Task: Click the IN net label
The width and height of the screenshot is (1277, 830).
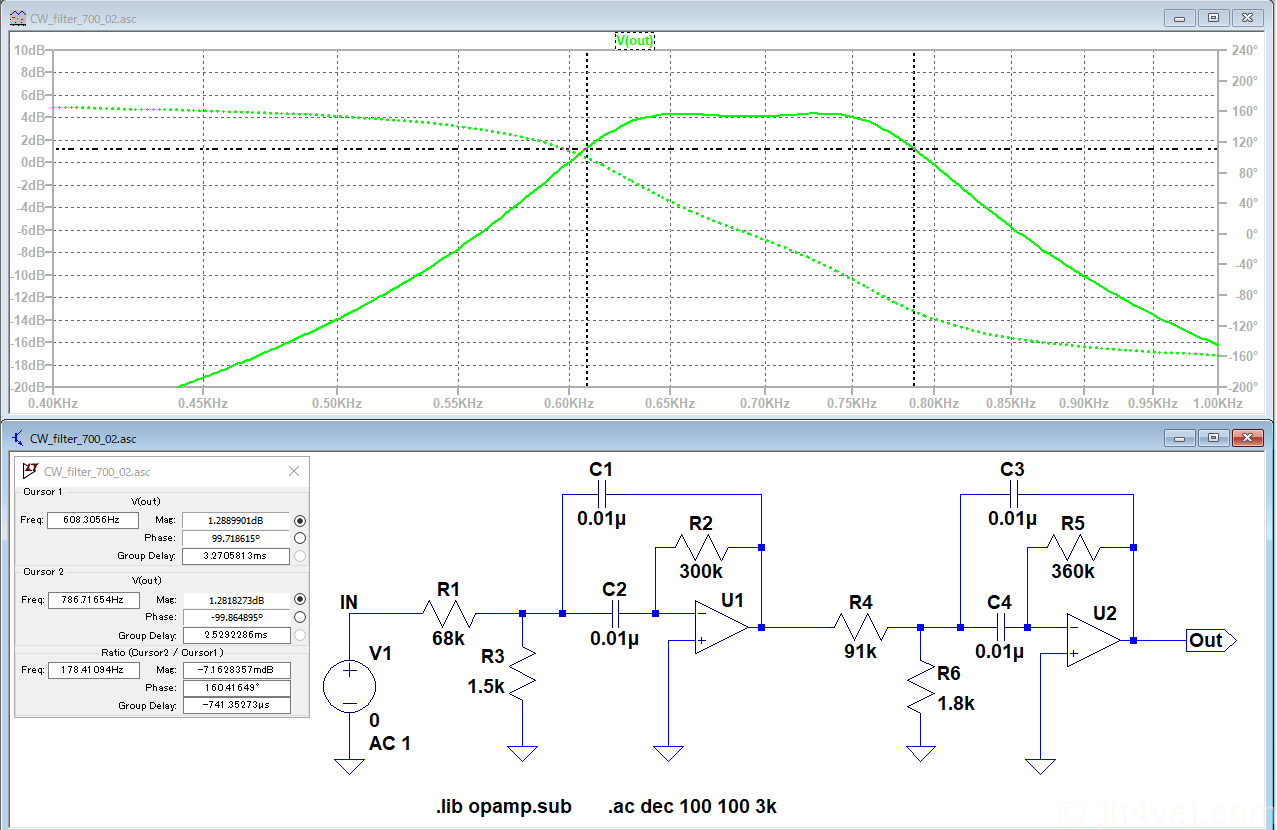Action: pyautogui.click(x=348, y=602)
